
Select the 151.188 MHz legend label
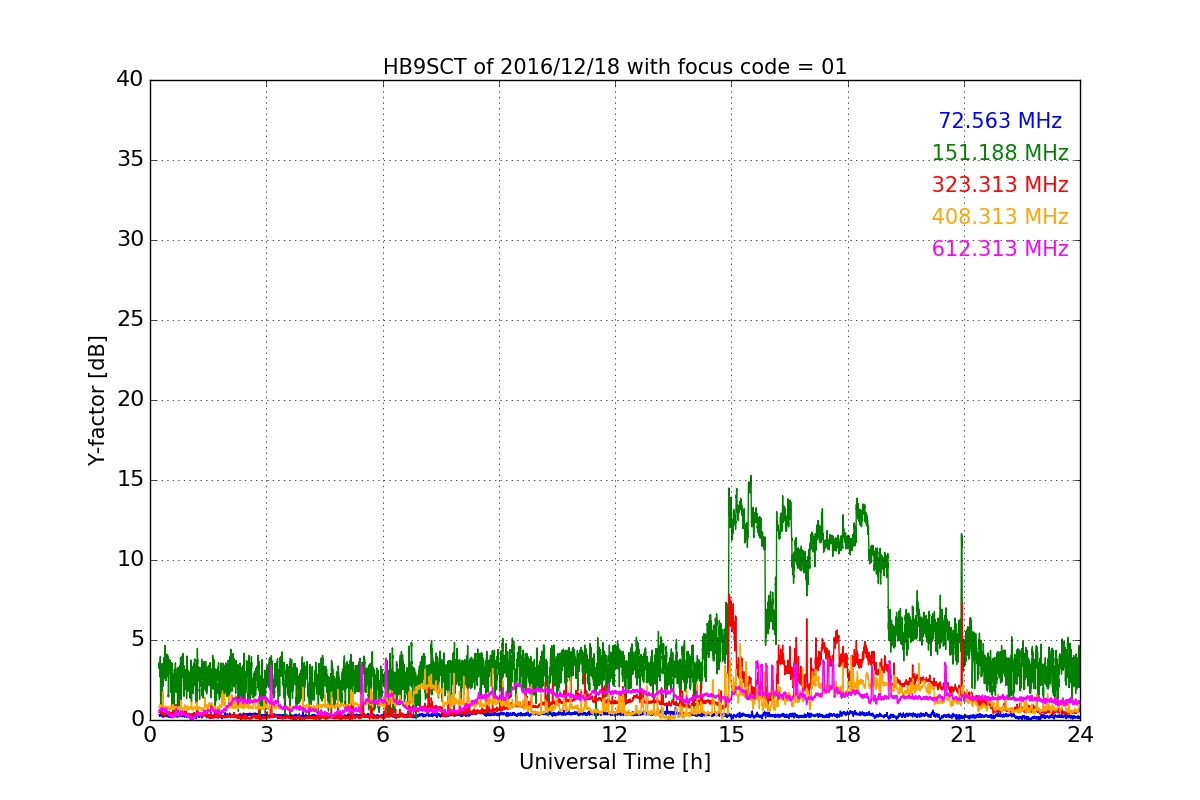pos(1000,153)
